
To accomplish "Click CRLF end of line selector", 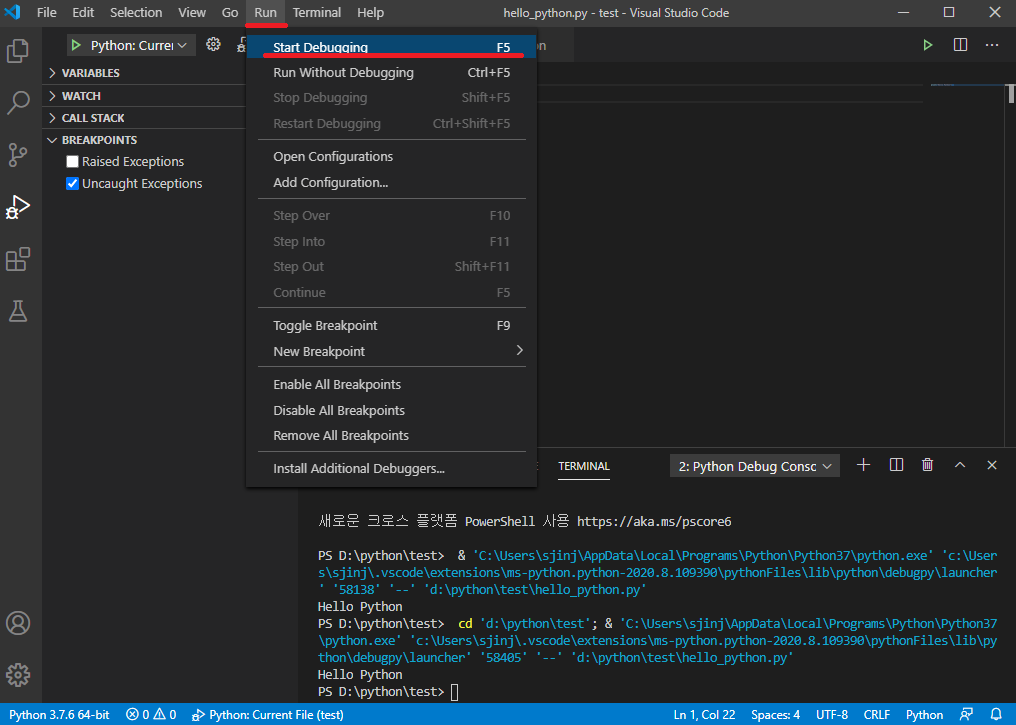I will point(877,715).
